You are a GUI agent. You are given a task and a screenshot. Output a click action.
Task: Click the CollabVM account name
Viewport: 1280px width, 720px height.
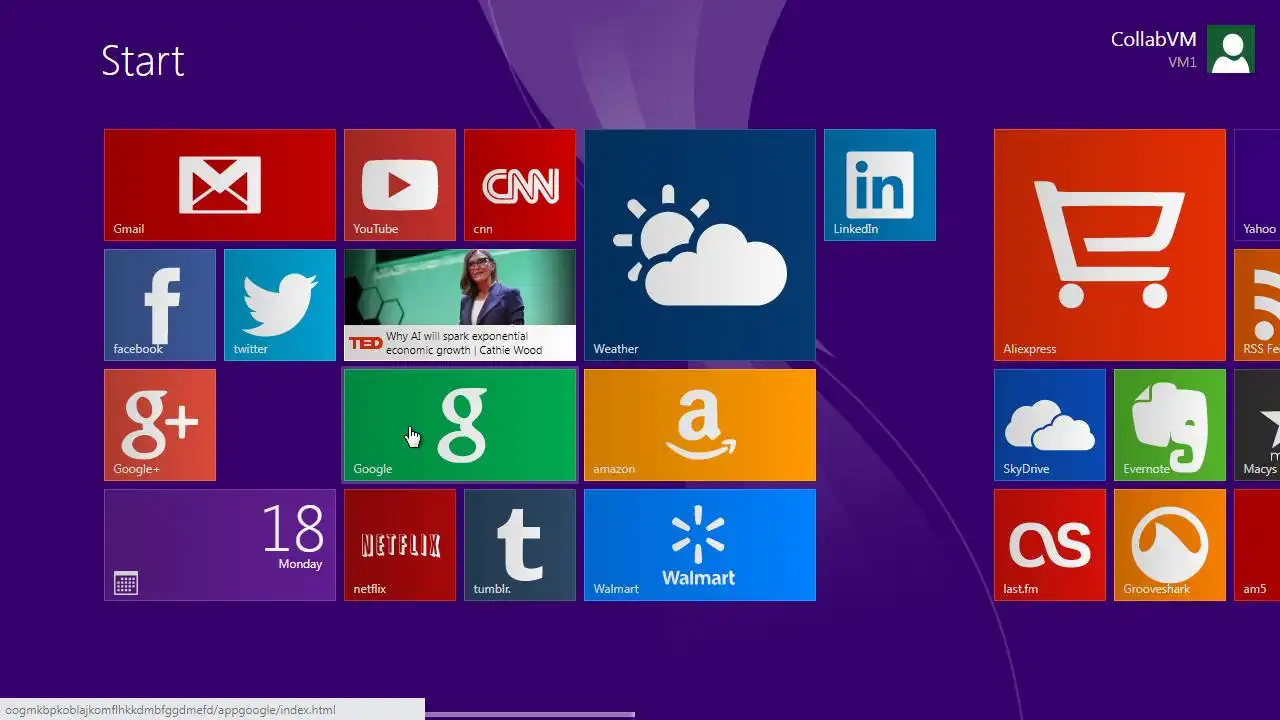1153,39
